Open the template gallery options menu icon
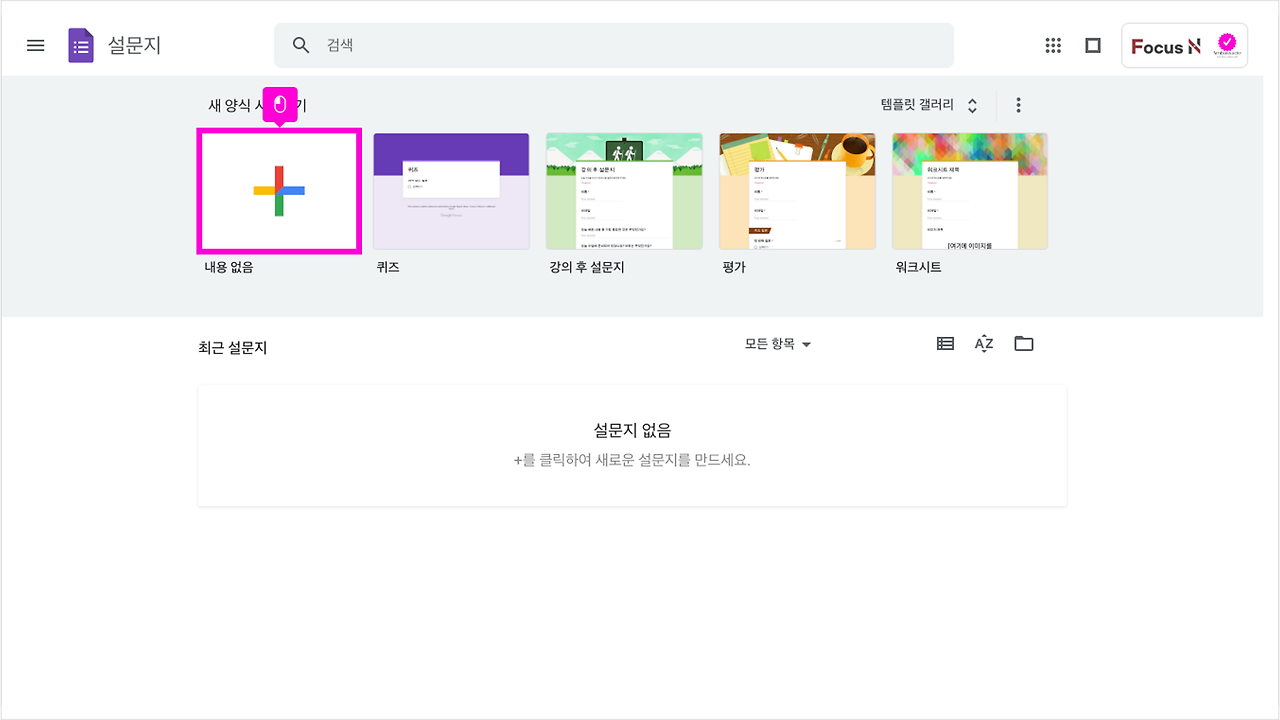 point(1018,104)
